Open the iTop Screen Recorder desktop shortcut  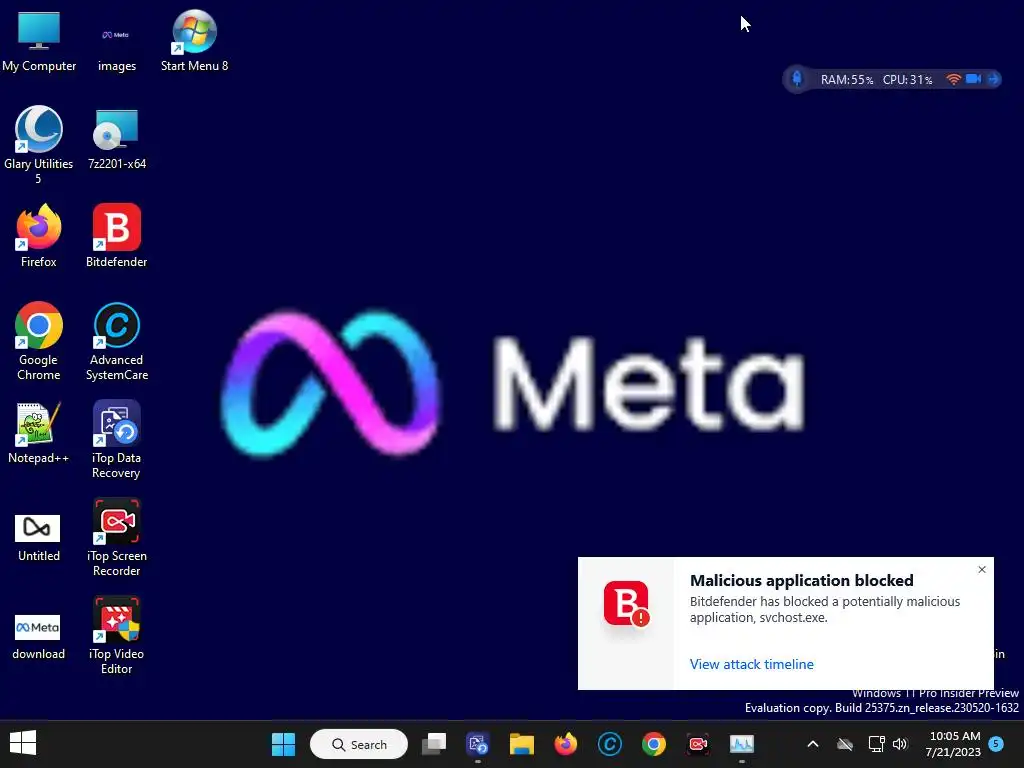(x=116, y=537)
